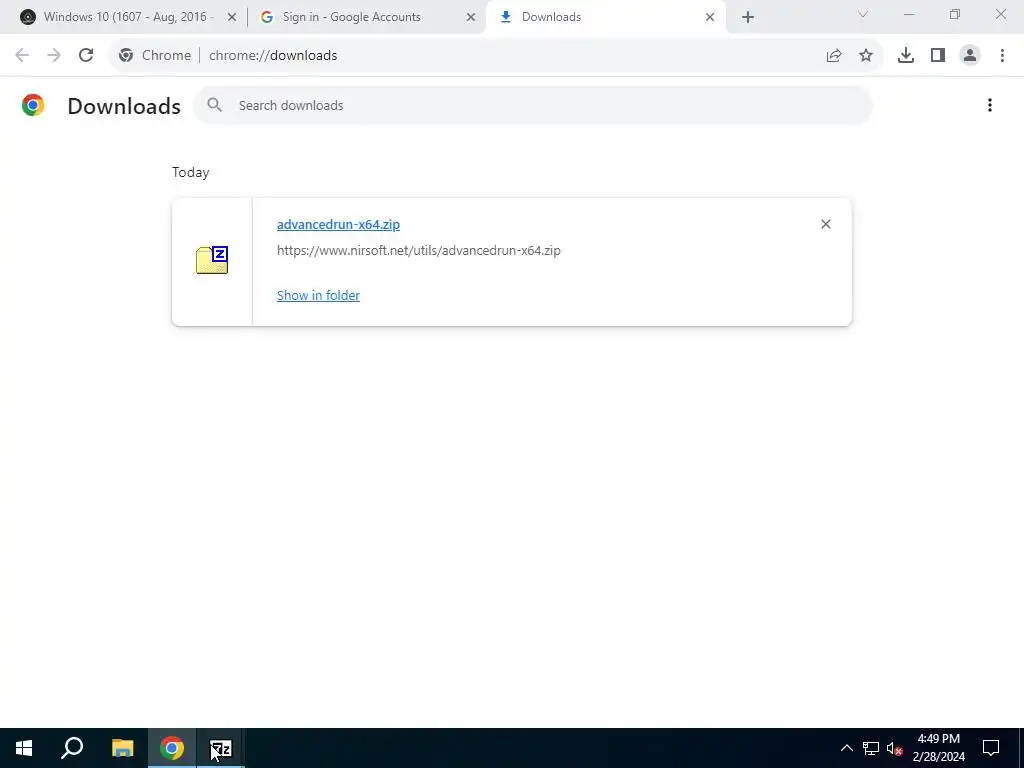Screen dimensions: 1024x768
Task: Click the zip file icon for advancedrun-x64
Action: pyautogui.click(x=212, y=260)
